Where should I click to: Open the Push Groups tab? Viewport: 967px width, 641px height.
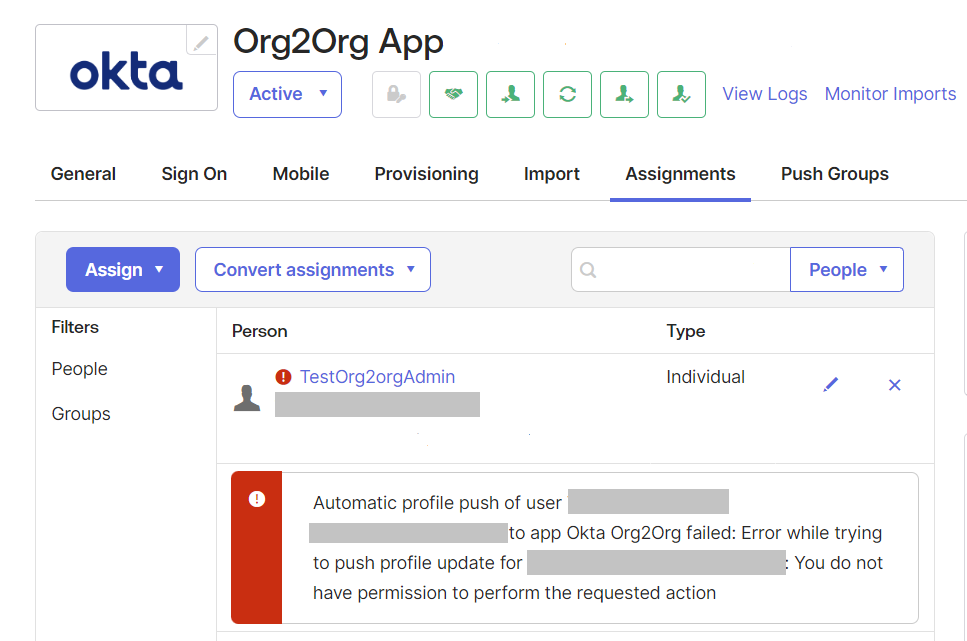coord(834,173)
